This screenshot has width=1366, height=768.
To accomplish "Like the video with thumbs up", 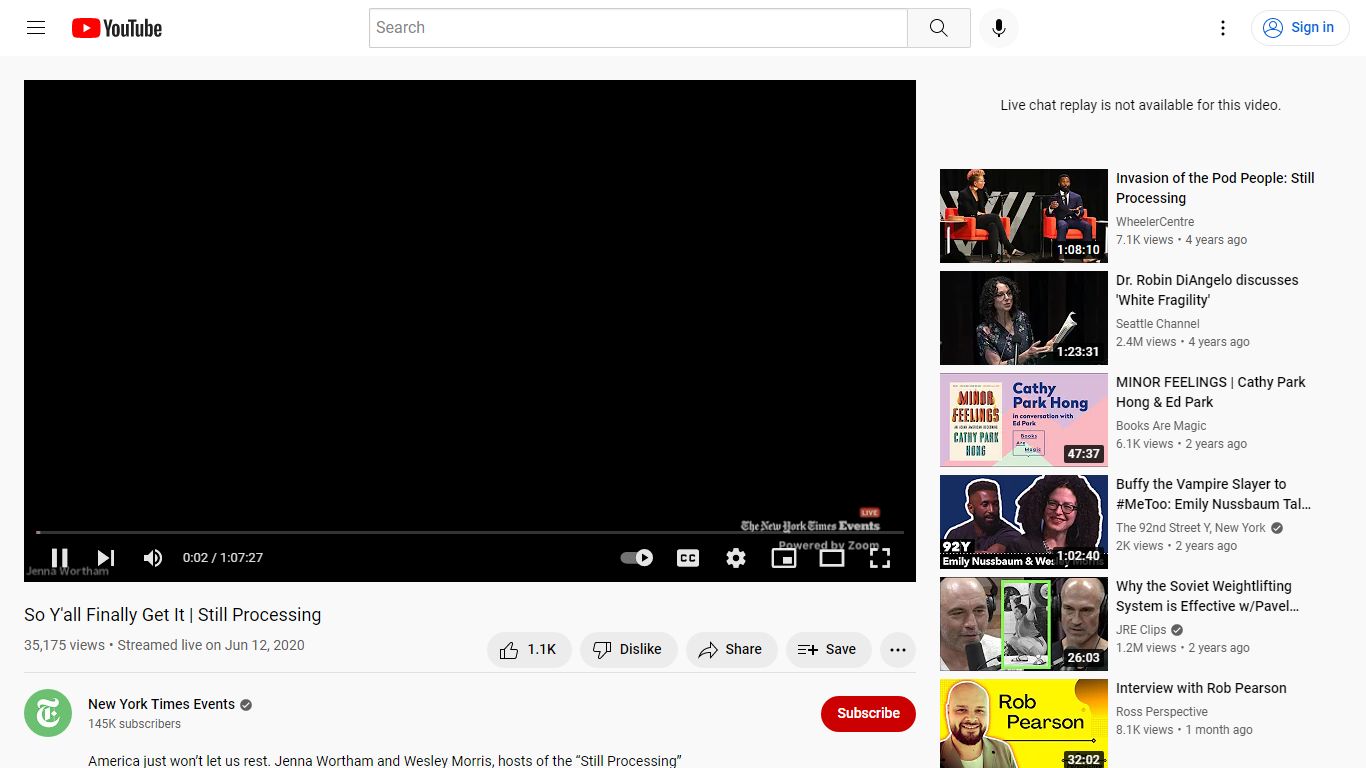I will point(529,650).
